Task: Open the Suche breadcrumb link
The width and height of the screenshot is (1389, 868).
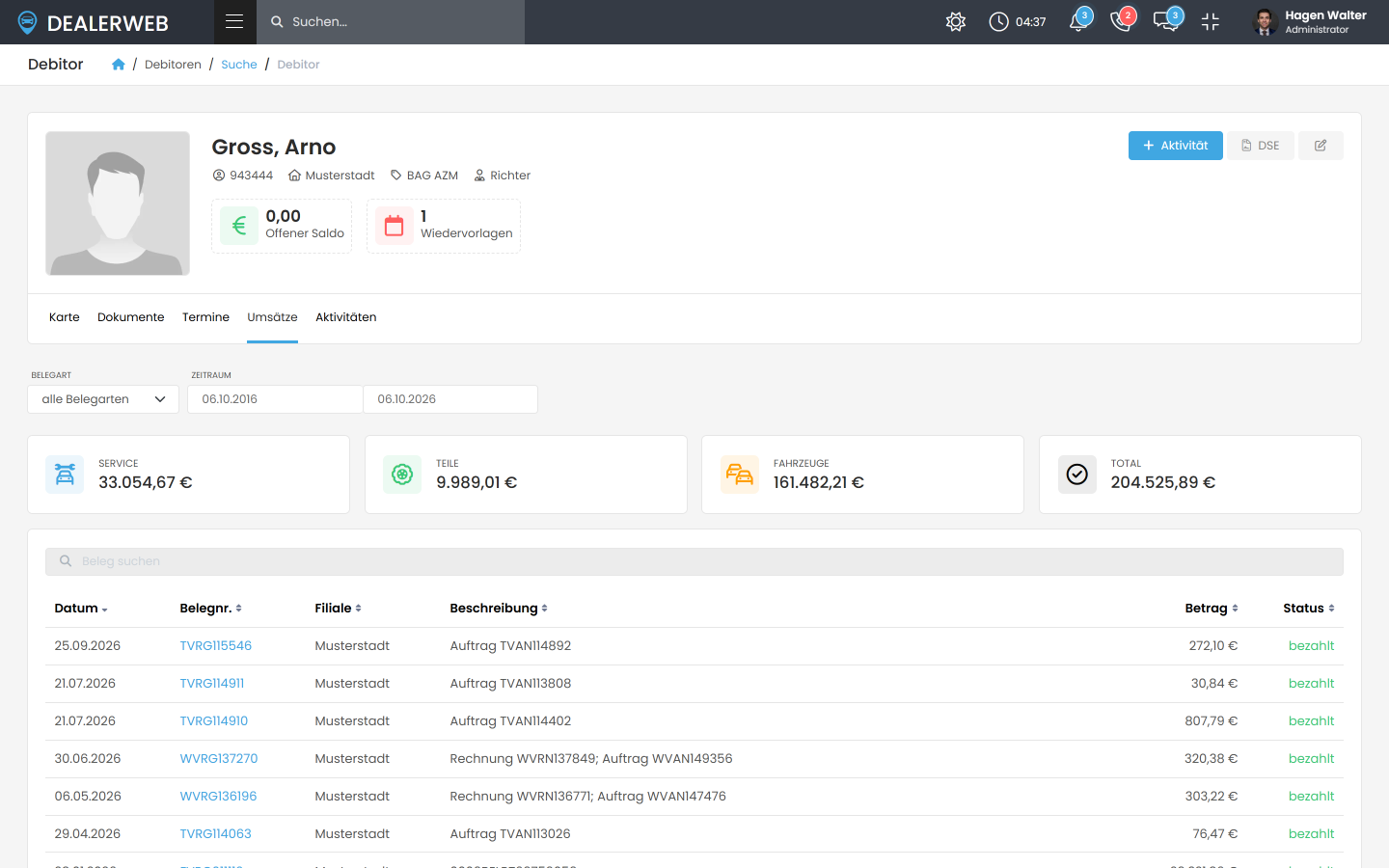Action: pos(239,65)
